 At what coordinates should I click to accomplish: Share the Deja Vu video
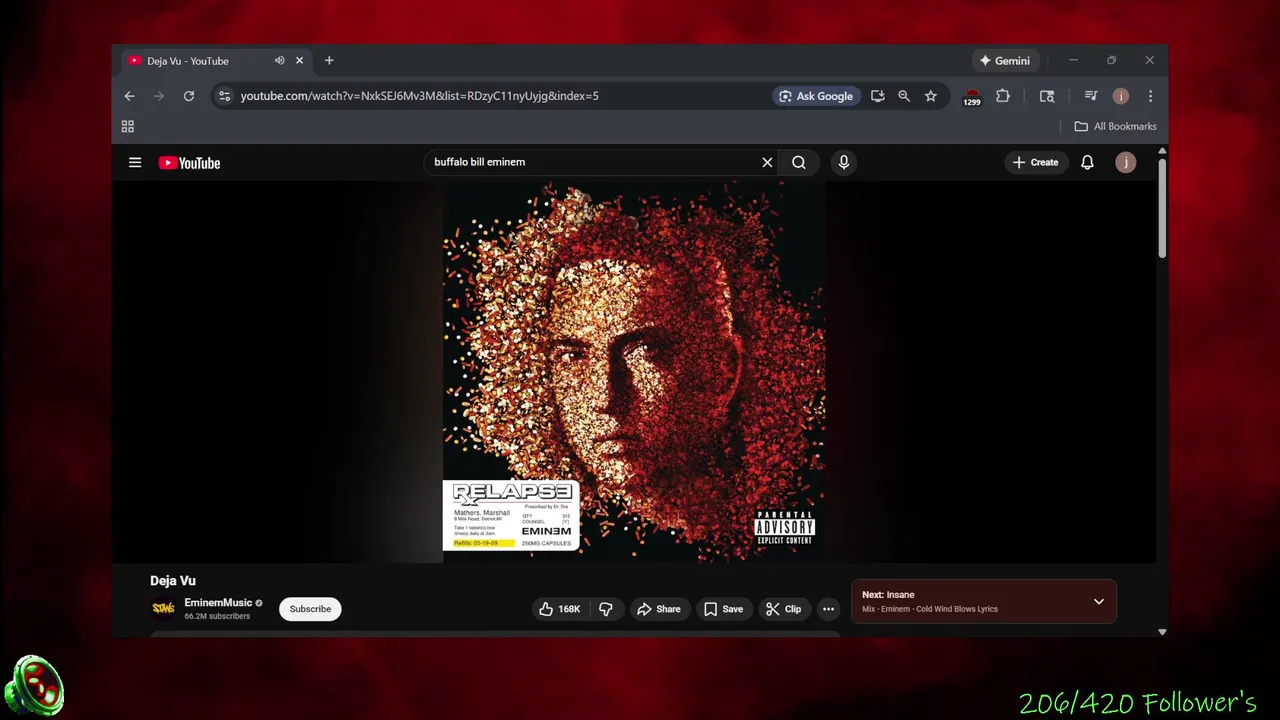click(659, 609)
